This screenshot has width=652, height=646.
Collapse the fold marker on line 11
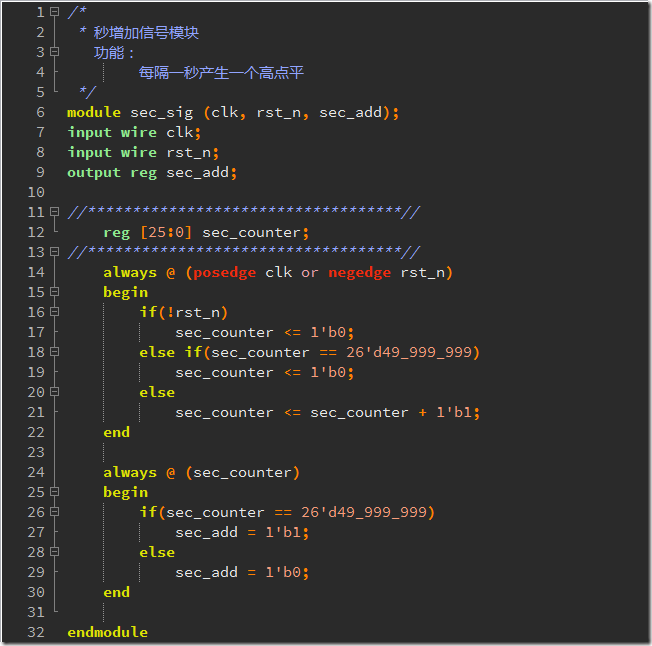point(54,212)
